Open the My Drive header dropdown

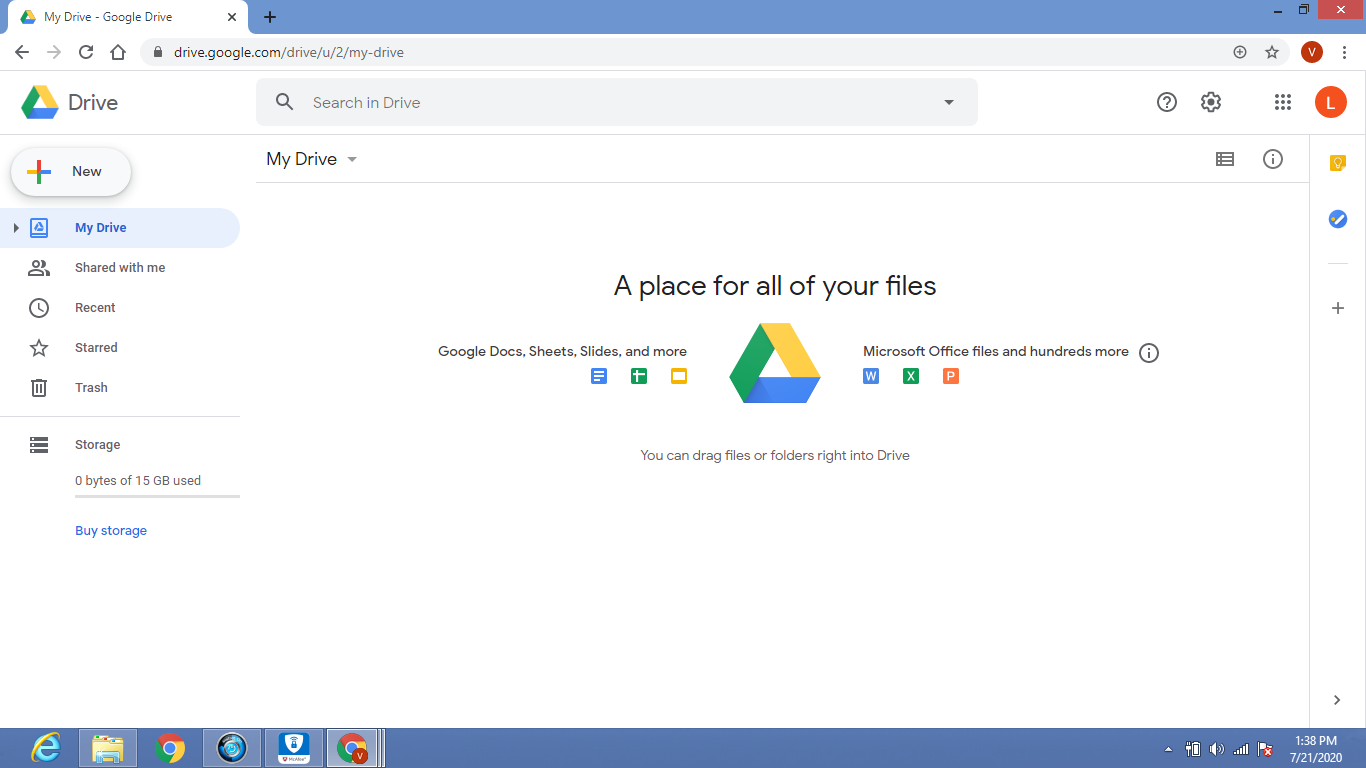352,160
